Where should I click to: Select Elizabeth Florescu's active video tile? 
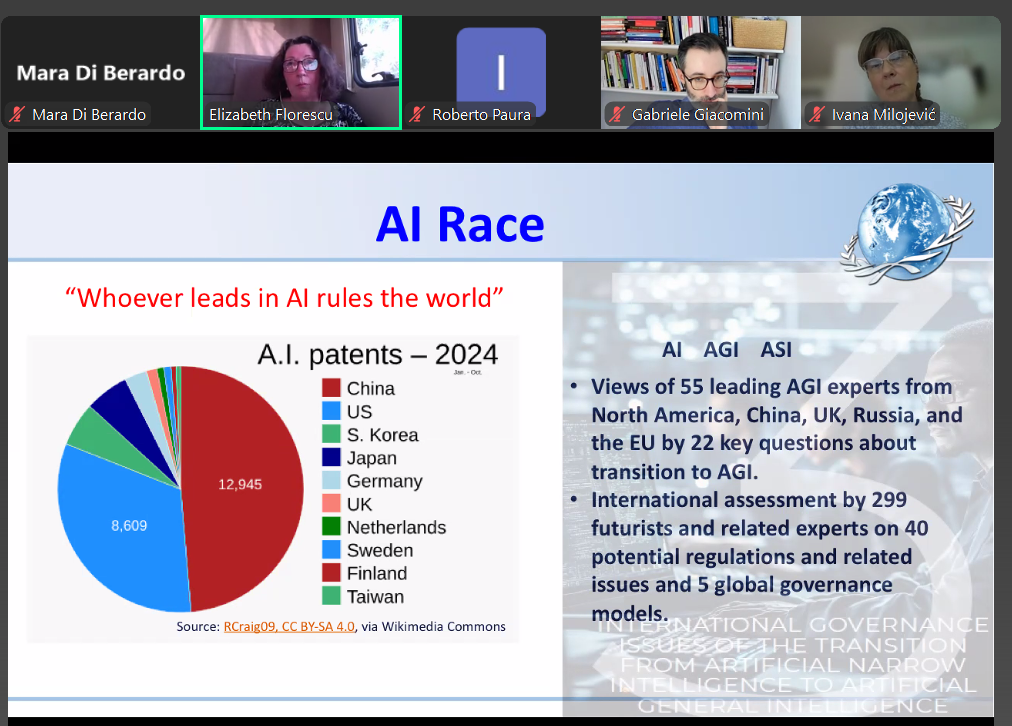point(301,60)
